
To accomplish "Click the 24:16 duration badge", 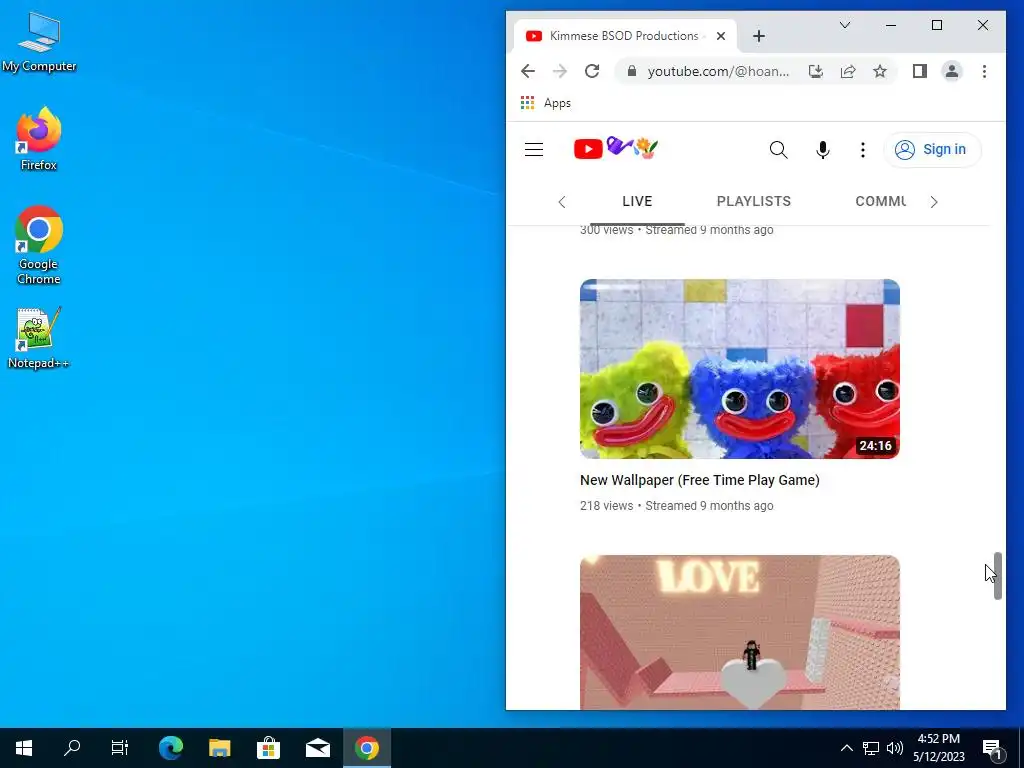I will point(875,445).
